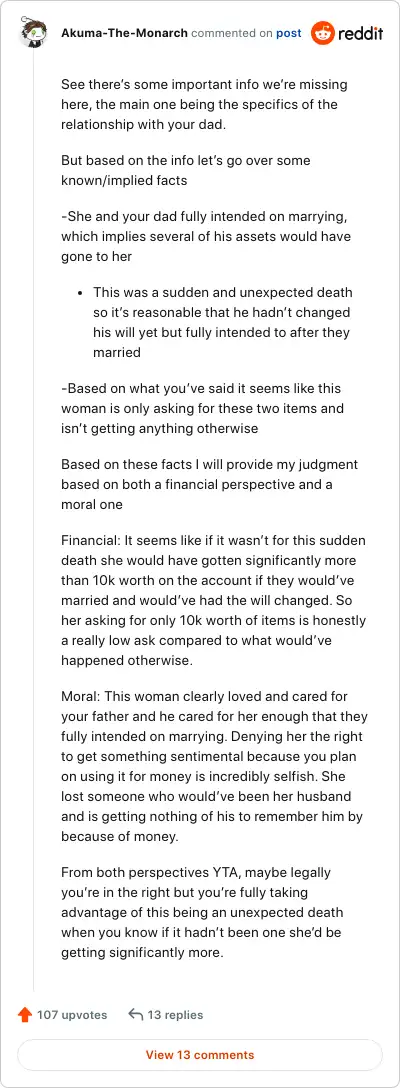The image size is (400, 1088).
Task: Open the "13 replies" link
Action: point(175,1014)
